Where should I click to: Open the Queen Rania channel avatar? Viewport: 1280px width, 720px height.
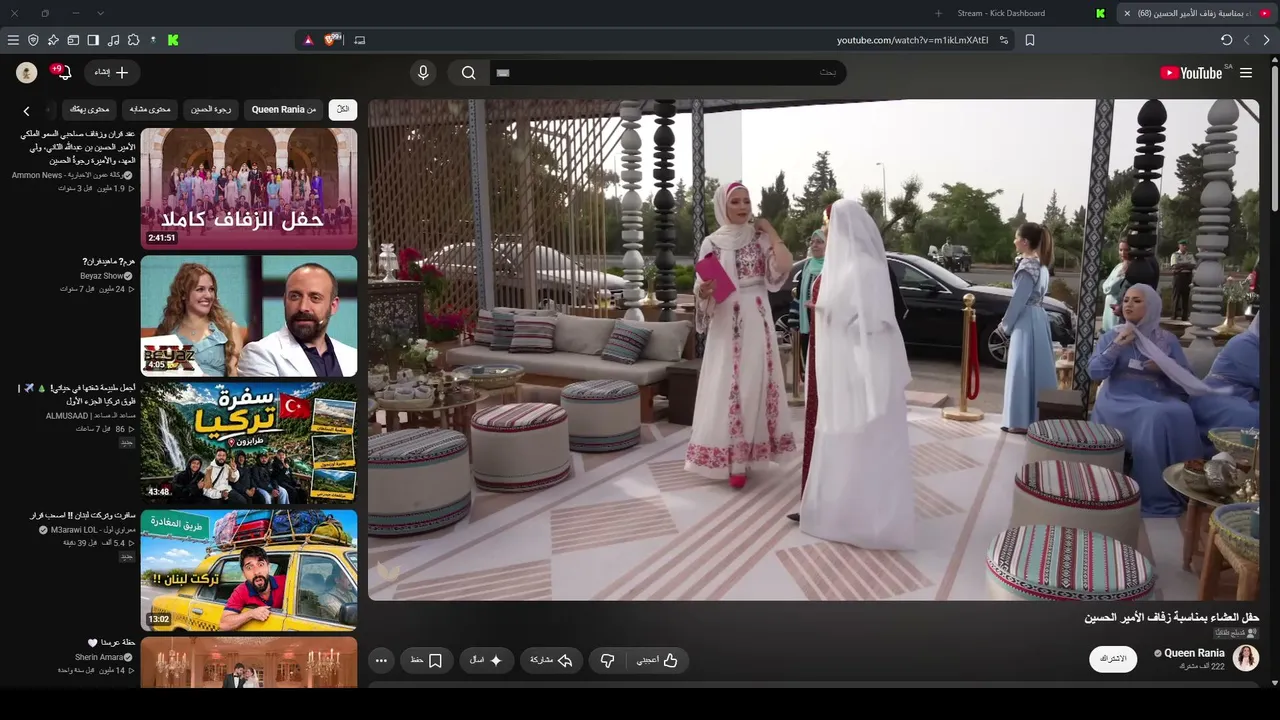click(1246, 658)
